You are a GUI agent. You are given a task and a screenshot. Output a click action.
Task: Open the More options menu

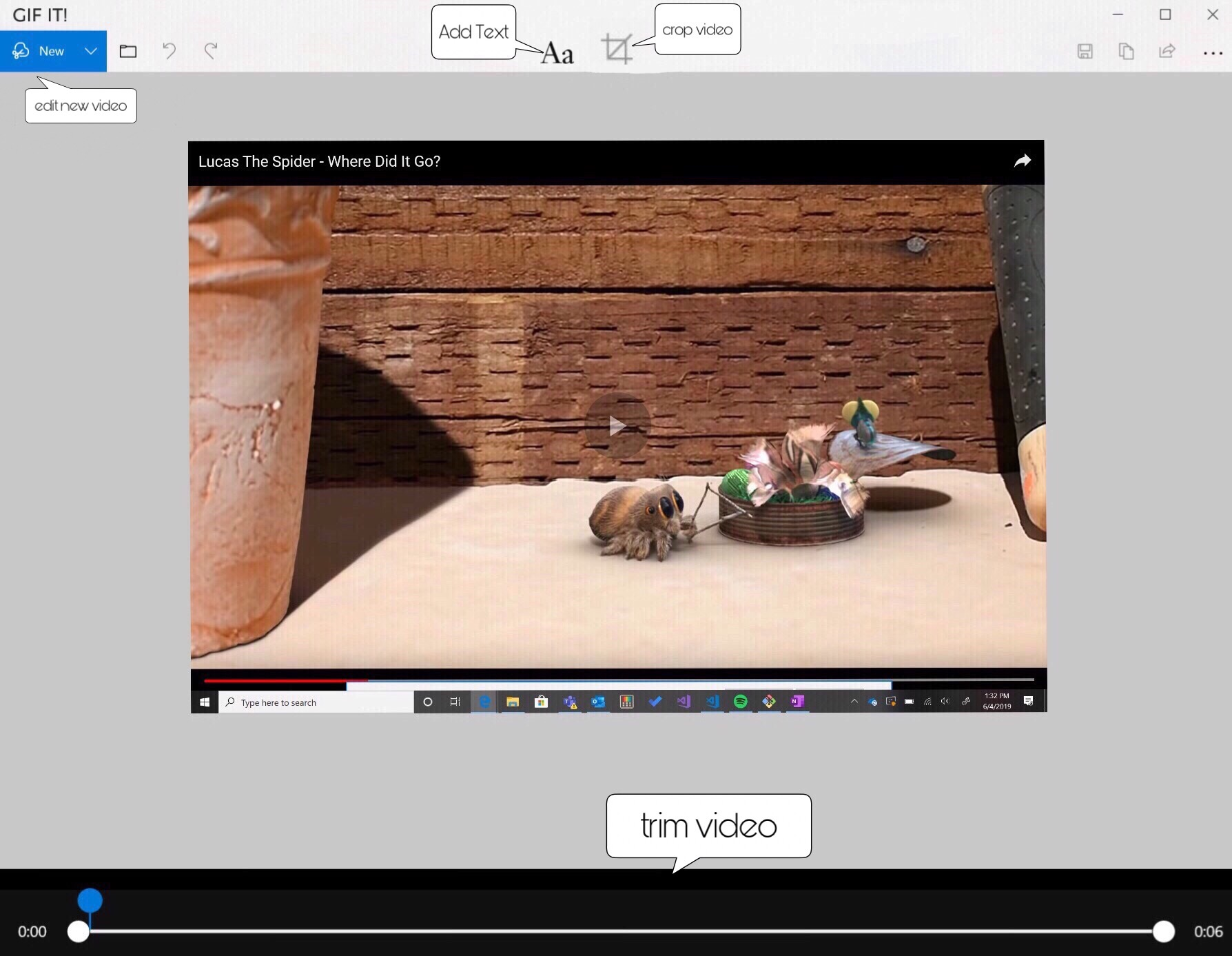tap(1213, 52)
